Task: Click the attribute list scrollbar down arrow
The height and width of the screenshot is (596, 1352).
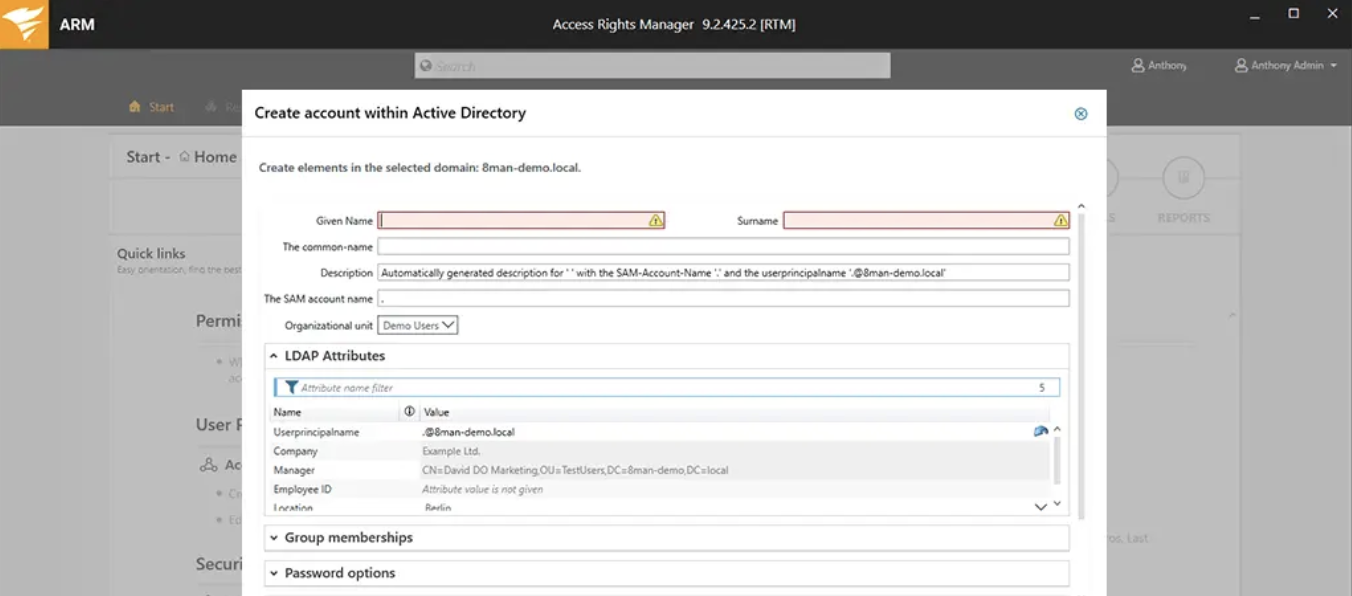Action: click(x=1057, y=504)
